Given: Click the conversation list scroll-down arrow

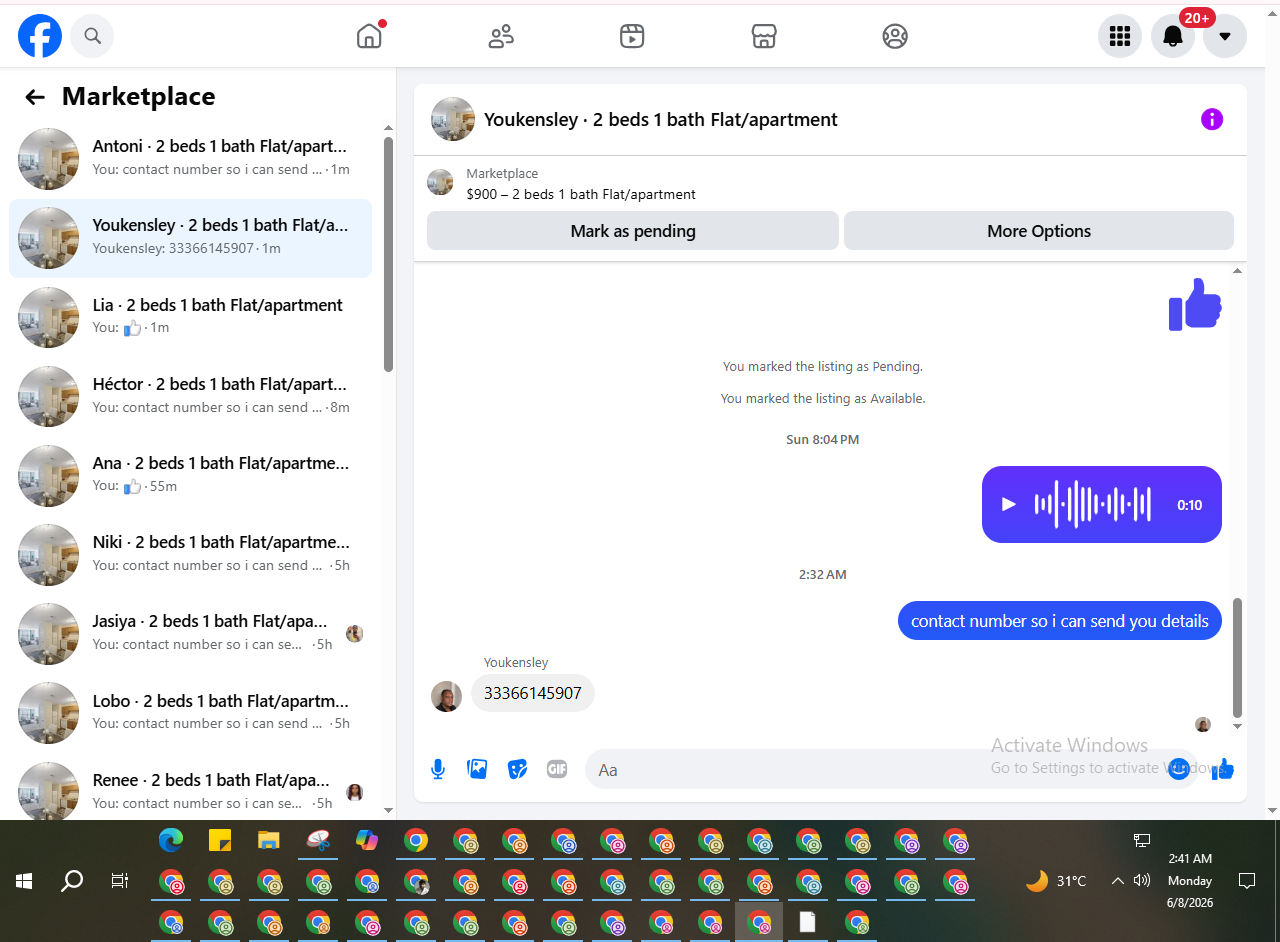Looking at the screenshot, I should 389,809.
